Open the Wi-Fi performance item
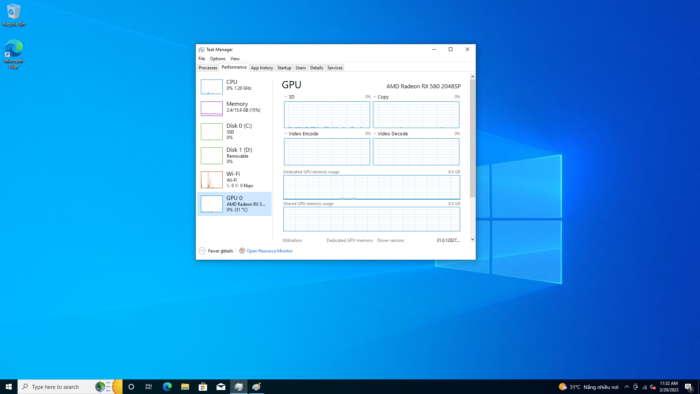This screenshot has height=394, width=700. pos(234,180)
